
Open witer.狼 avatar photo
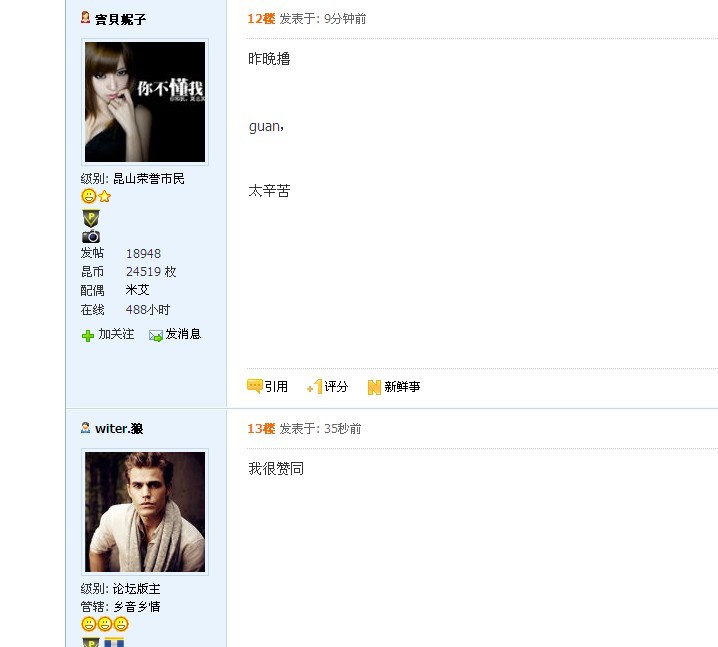tap(145, 511)
